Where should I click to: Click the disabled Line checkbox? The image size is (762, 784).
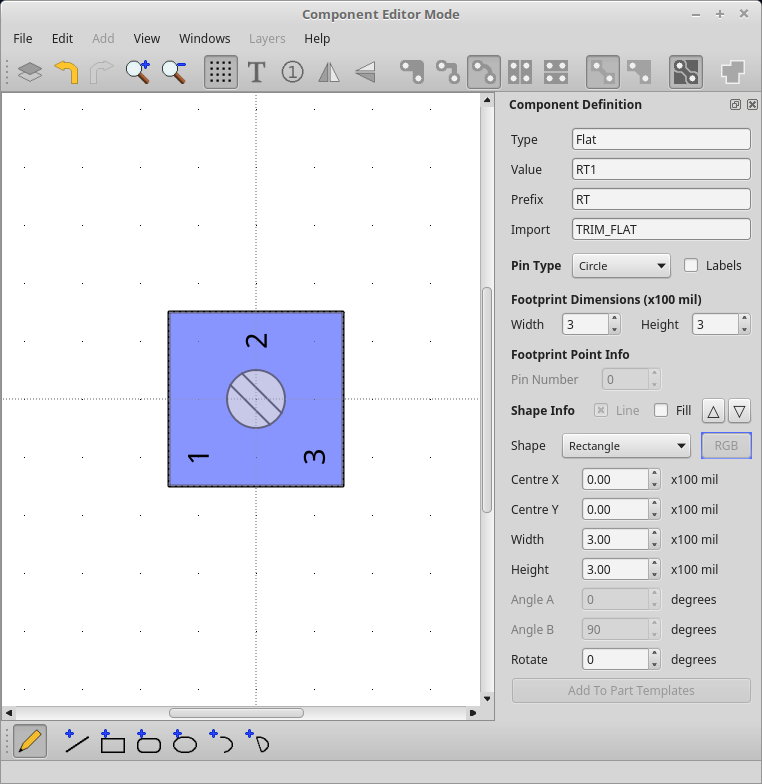600,410
